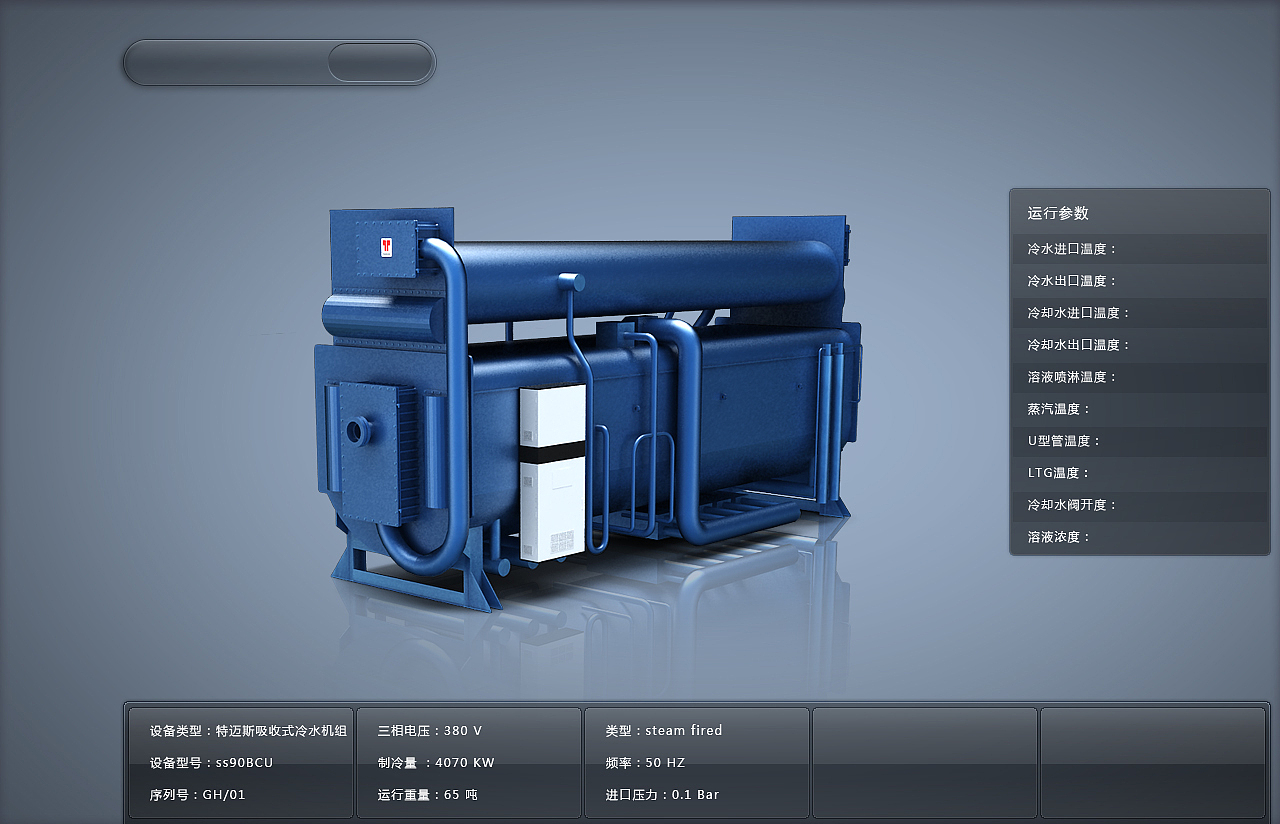
Task: Select the 冷却水进口温度 parameter row
Action: point(1140,313)
